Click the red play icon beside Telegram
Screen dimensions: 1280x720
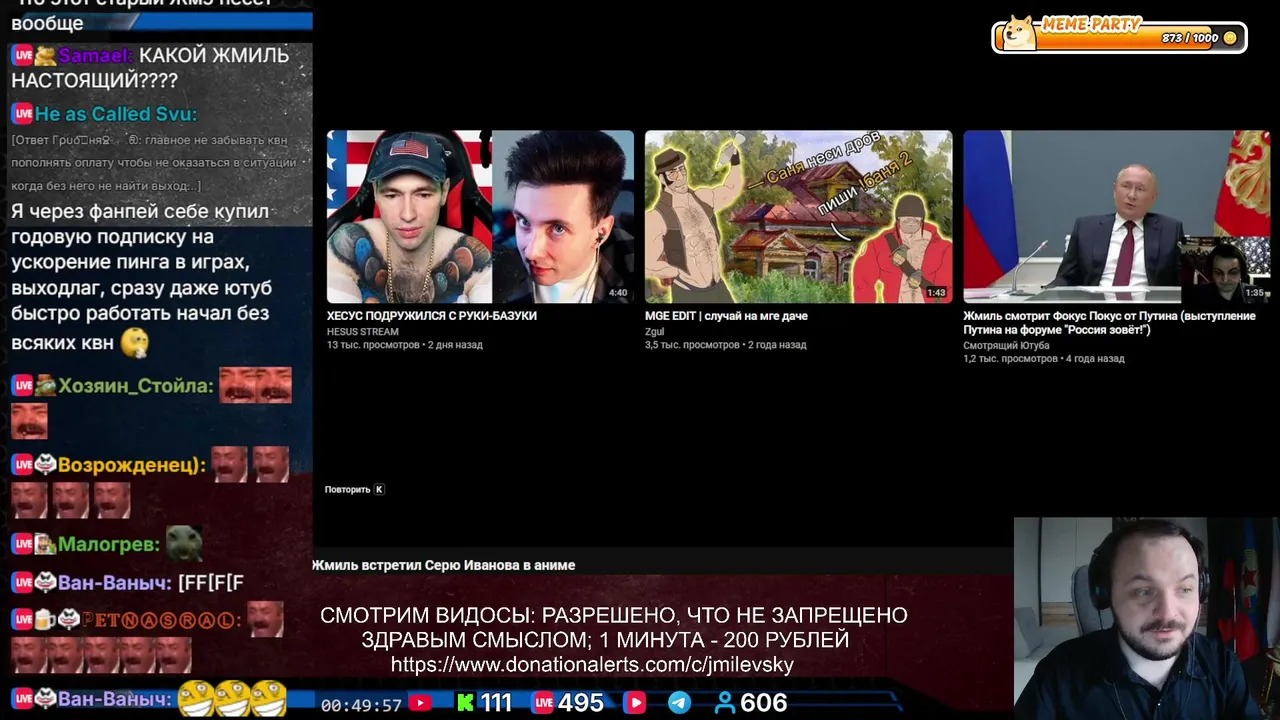coord(635,703)
